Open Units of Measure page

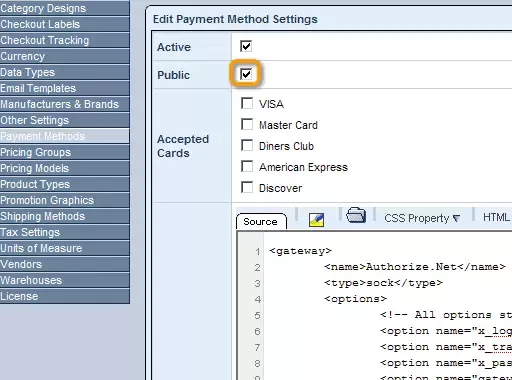point(65,248)
